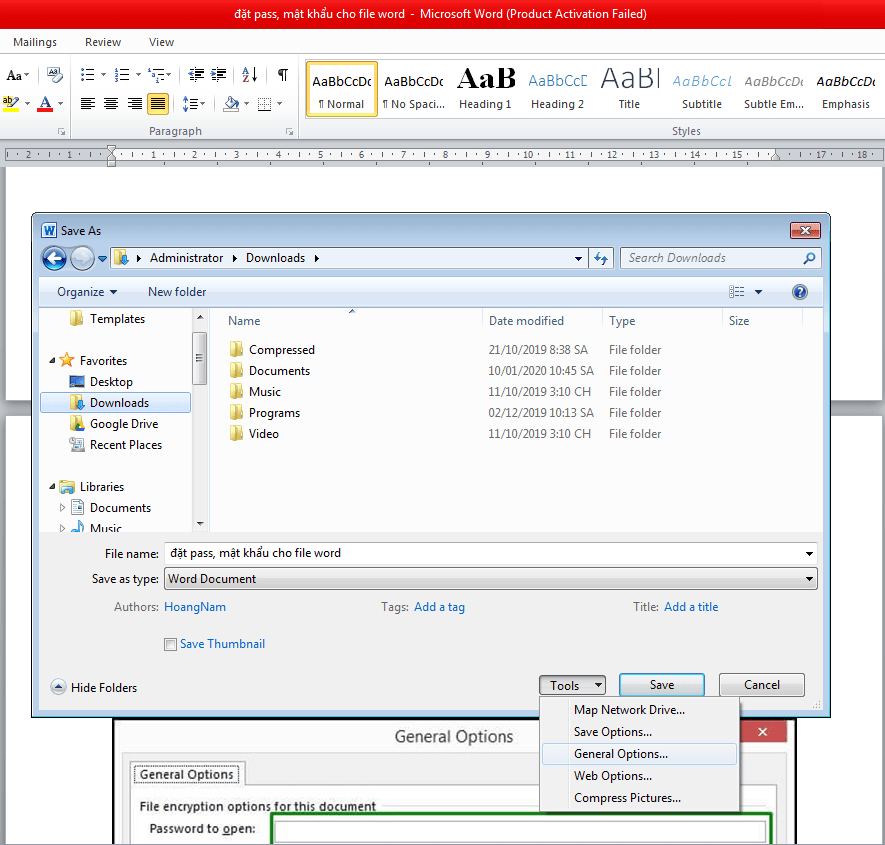Click the Shading paint bucket icon
The width and height of the screenshot is (885, 845).
coord(231,103)
